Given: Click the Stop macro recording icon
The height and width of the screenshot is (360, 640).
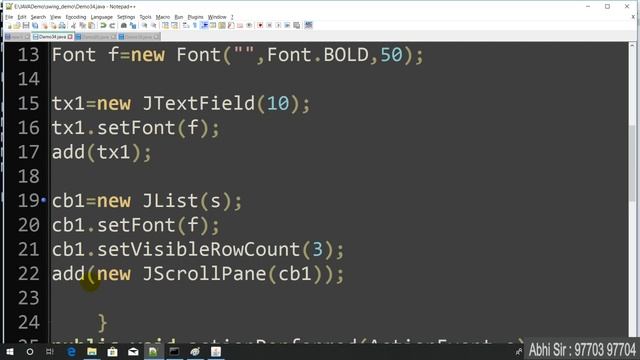Looking at the screenshot, I should click(269, 25).
